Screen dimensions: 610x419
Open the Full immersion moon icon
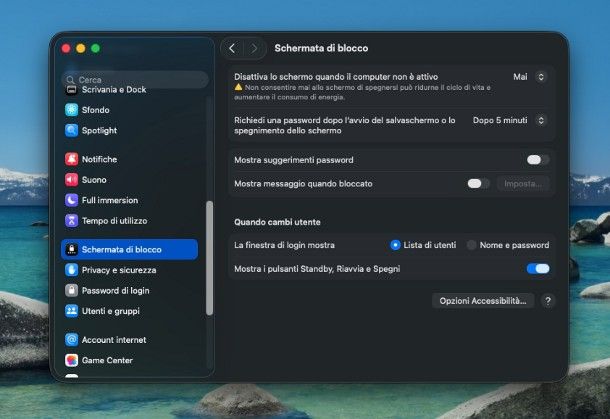[x=72, y=200]
